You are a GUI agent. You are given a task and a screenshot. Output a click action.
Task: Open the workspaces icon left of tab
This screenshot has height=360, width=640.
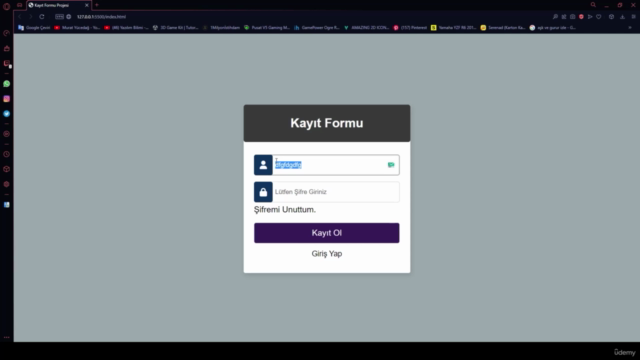point(19,5)
